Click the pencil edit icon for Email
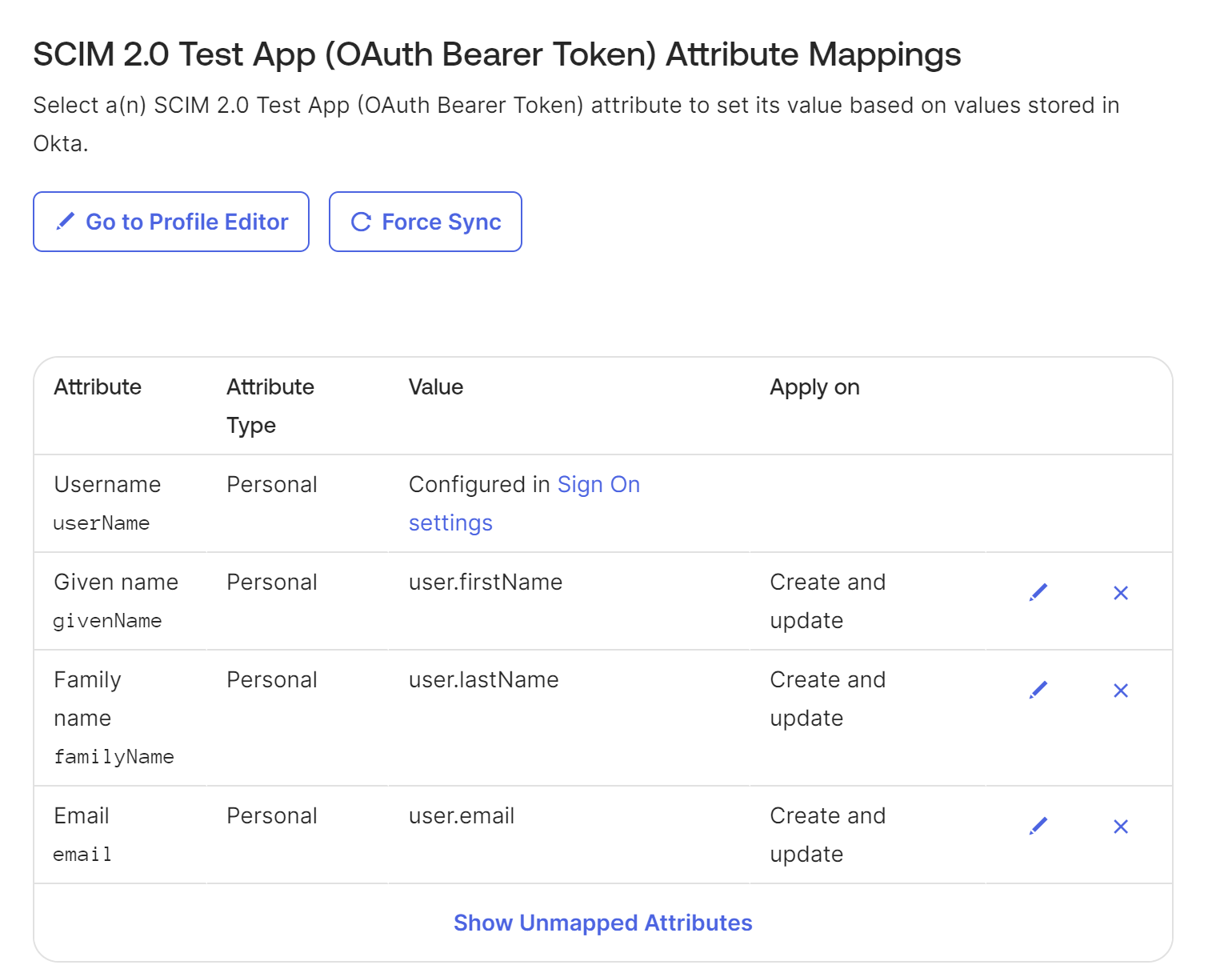Image resolution: width=1232 pixels, height=973 pixels. click(x=1038, y=827)
